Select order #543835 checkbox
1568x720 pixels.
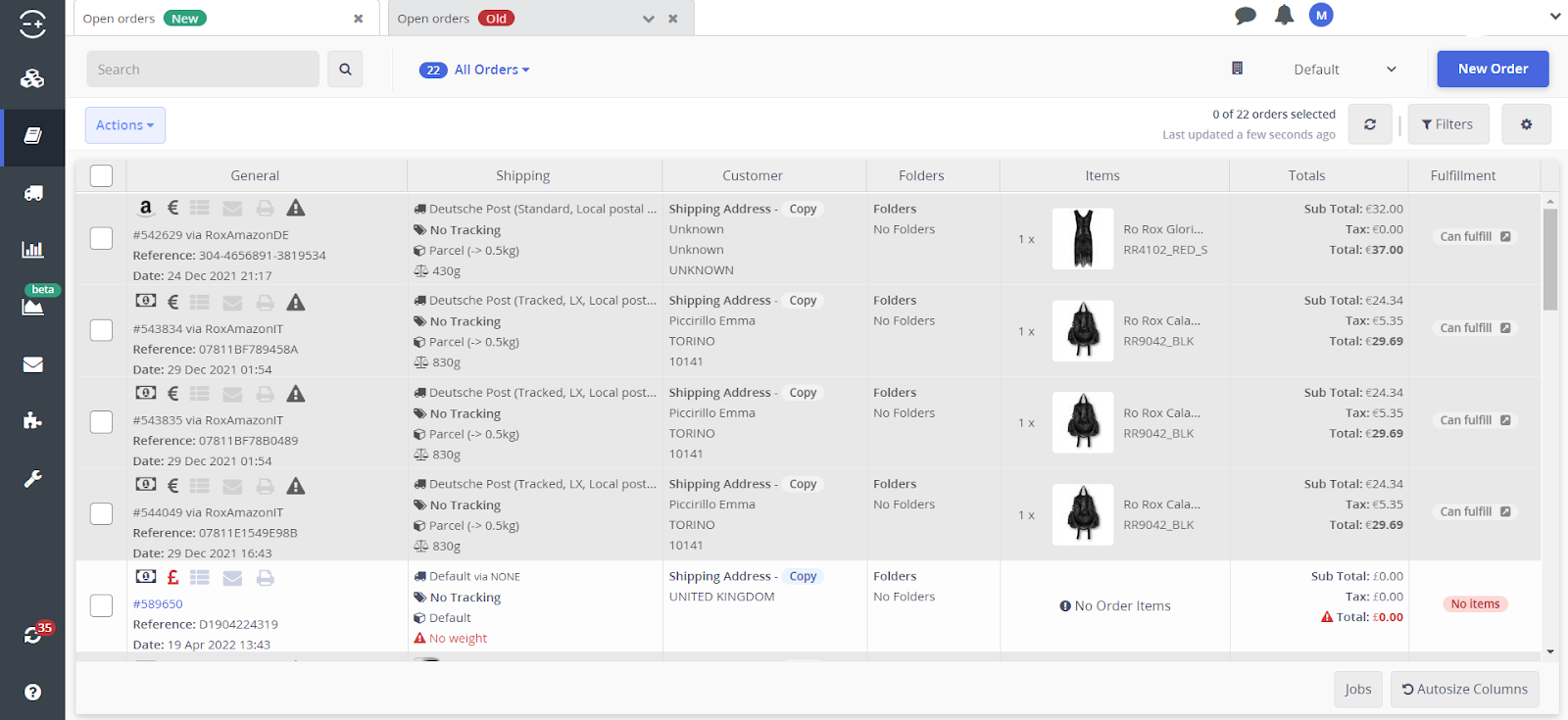pos(101,422)
